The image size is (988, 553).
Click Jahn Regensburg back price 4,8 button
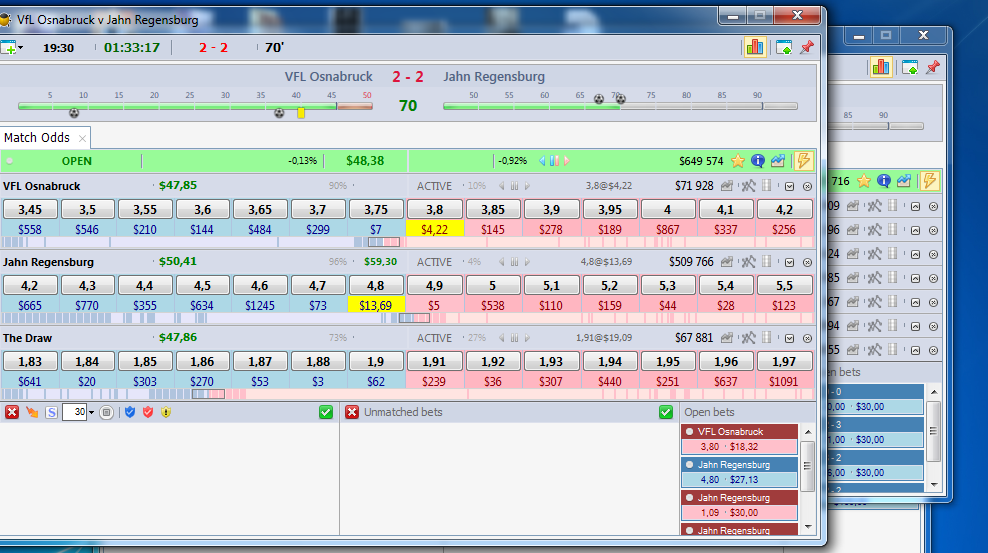pos(376,285)
